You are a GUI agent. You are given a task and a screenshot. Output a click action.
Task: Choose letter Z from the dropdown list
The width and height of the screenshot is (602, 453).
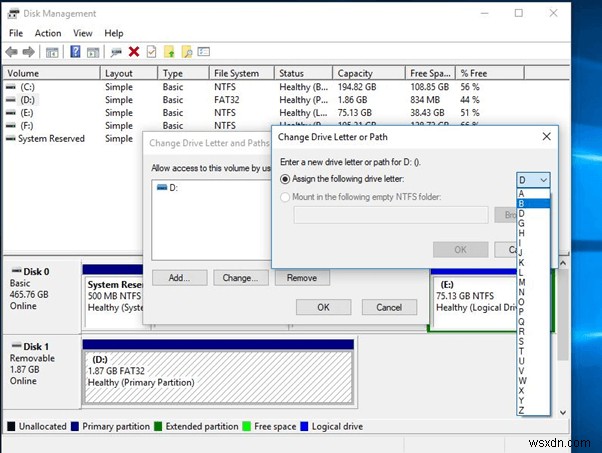click(x=533, y=410)
